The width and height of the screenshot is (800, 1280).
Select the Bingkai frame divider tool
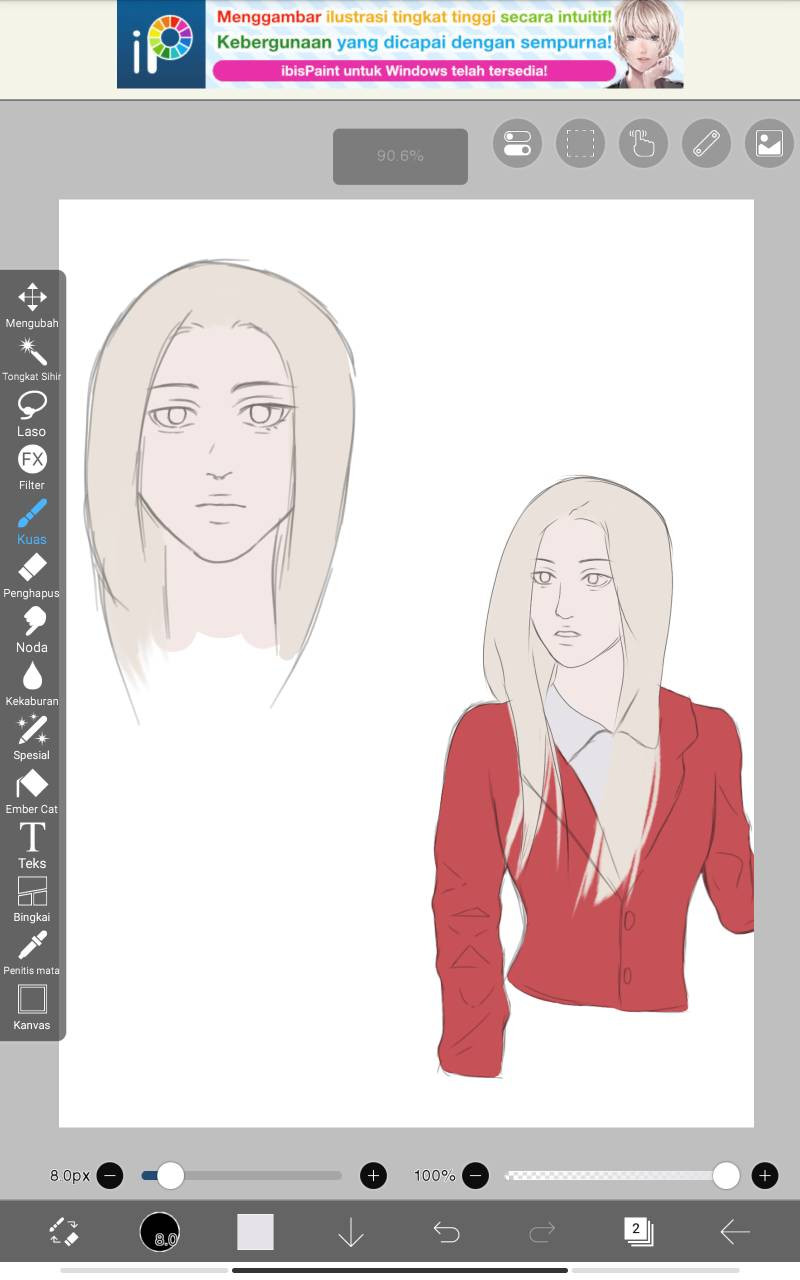(x=32, y=899)
